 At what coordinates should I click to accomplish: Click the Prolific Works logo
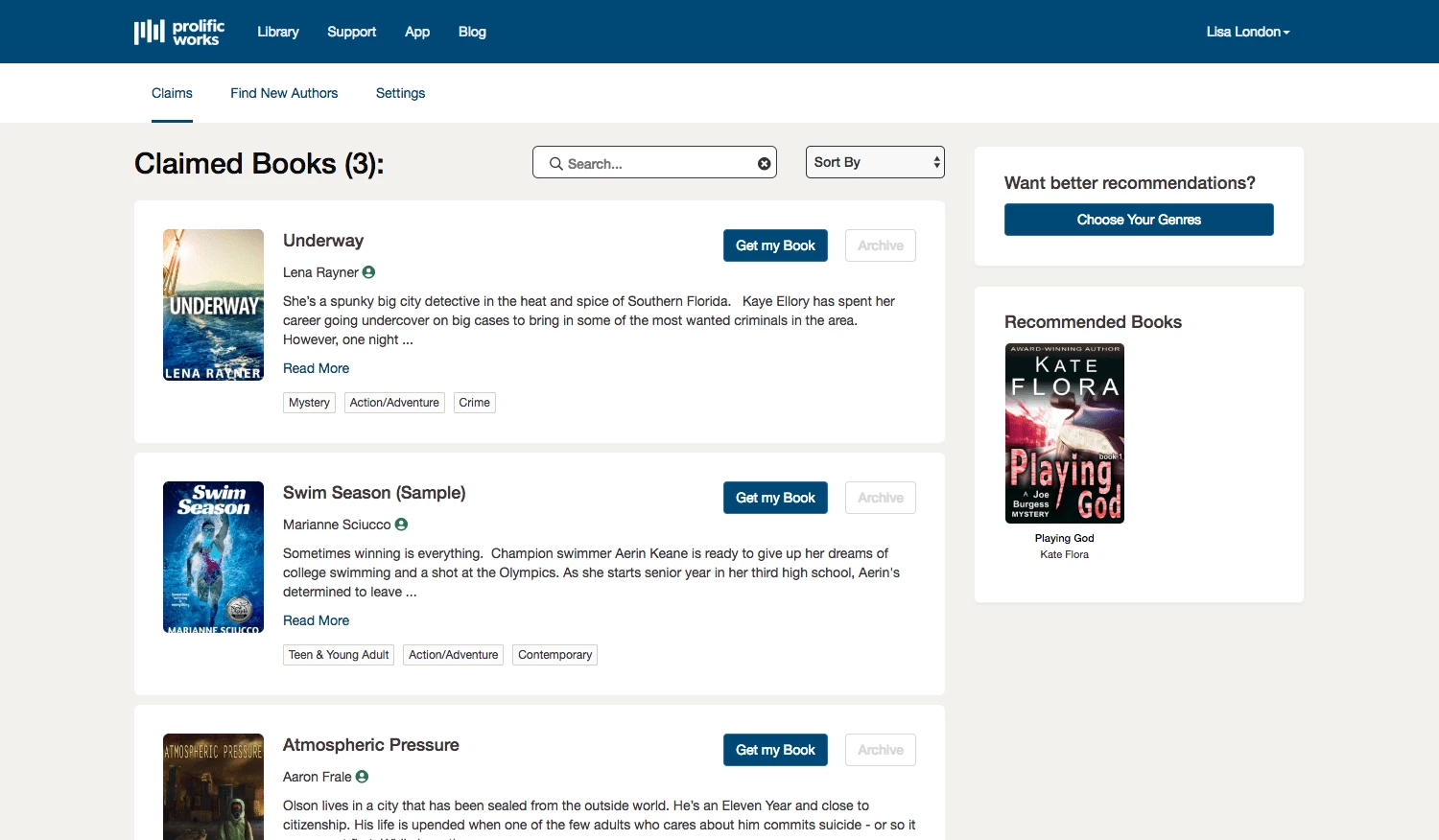tap(179, 32)
